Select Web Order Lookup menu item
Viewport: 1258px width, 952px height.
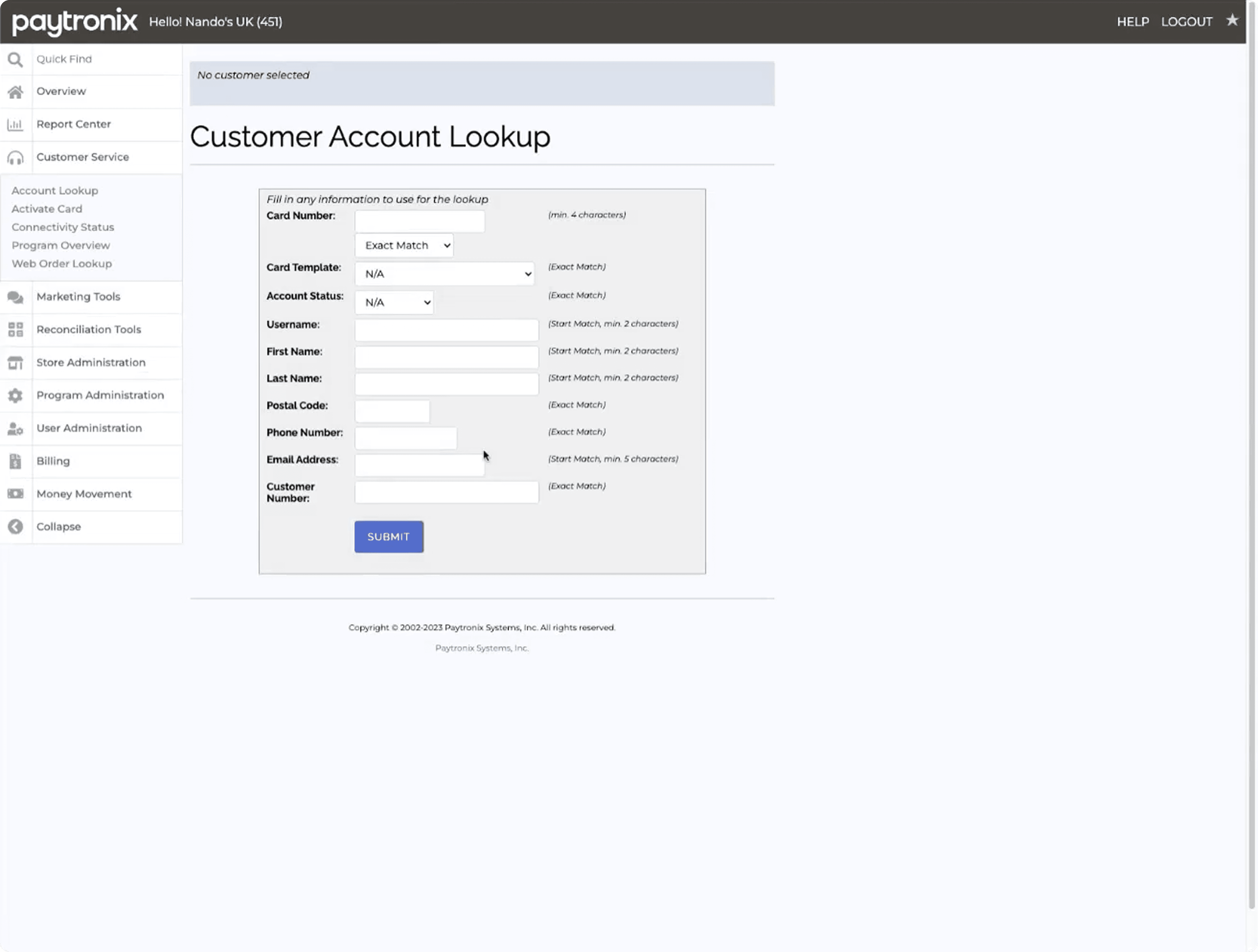coord(61,264)
